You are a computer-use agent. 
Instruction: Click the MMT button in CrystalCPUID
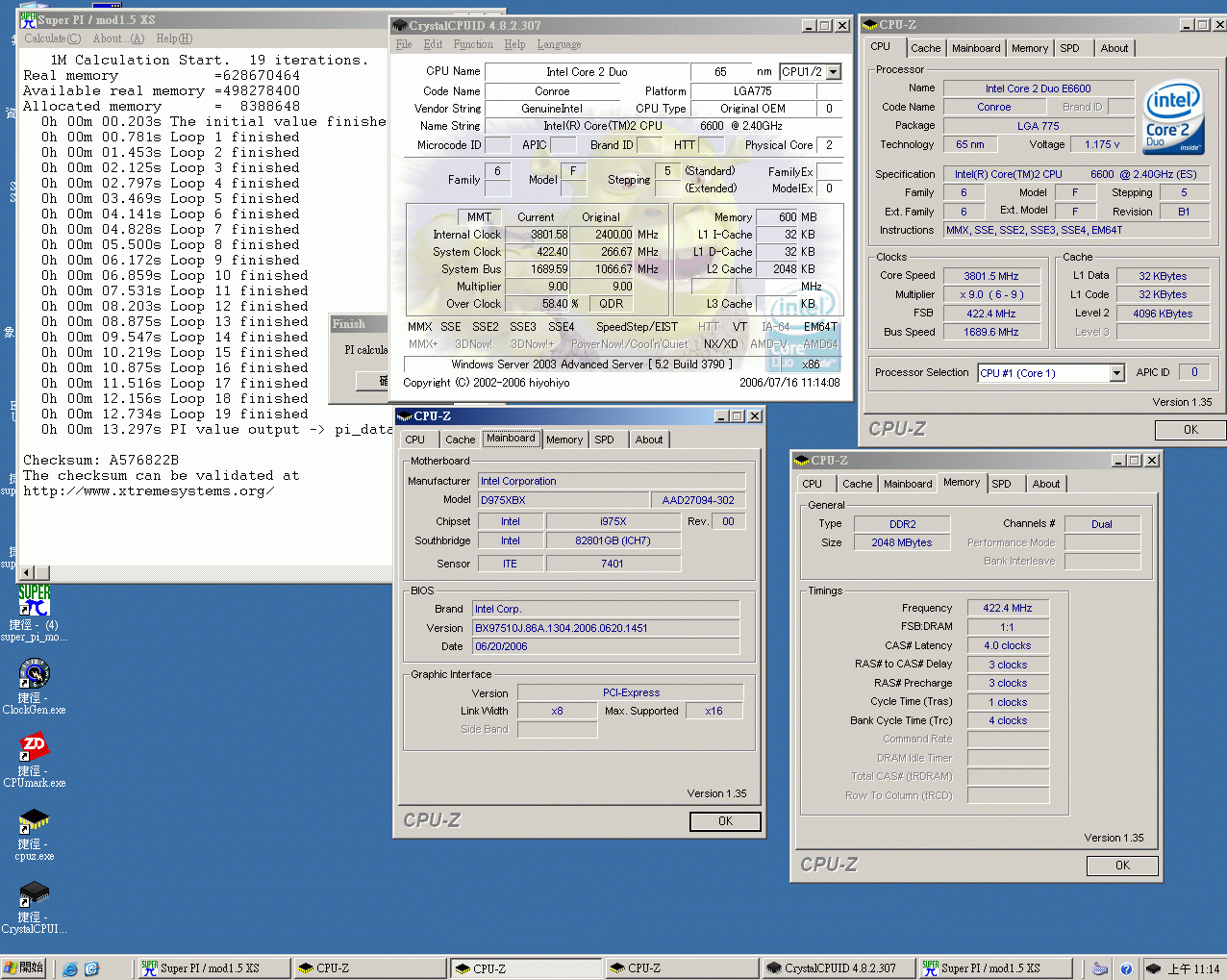pos(479,217)
